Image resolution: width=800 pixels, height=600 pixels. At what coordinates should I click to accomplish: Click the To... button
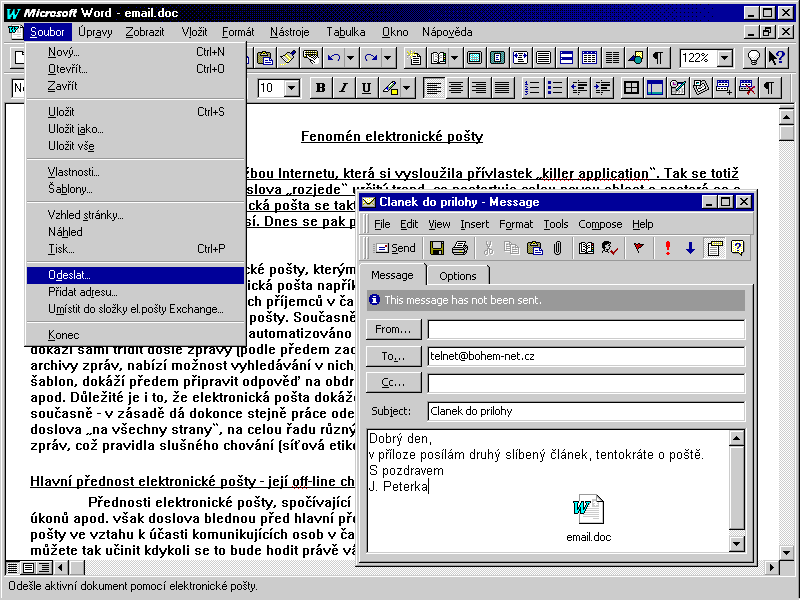393,357
